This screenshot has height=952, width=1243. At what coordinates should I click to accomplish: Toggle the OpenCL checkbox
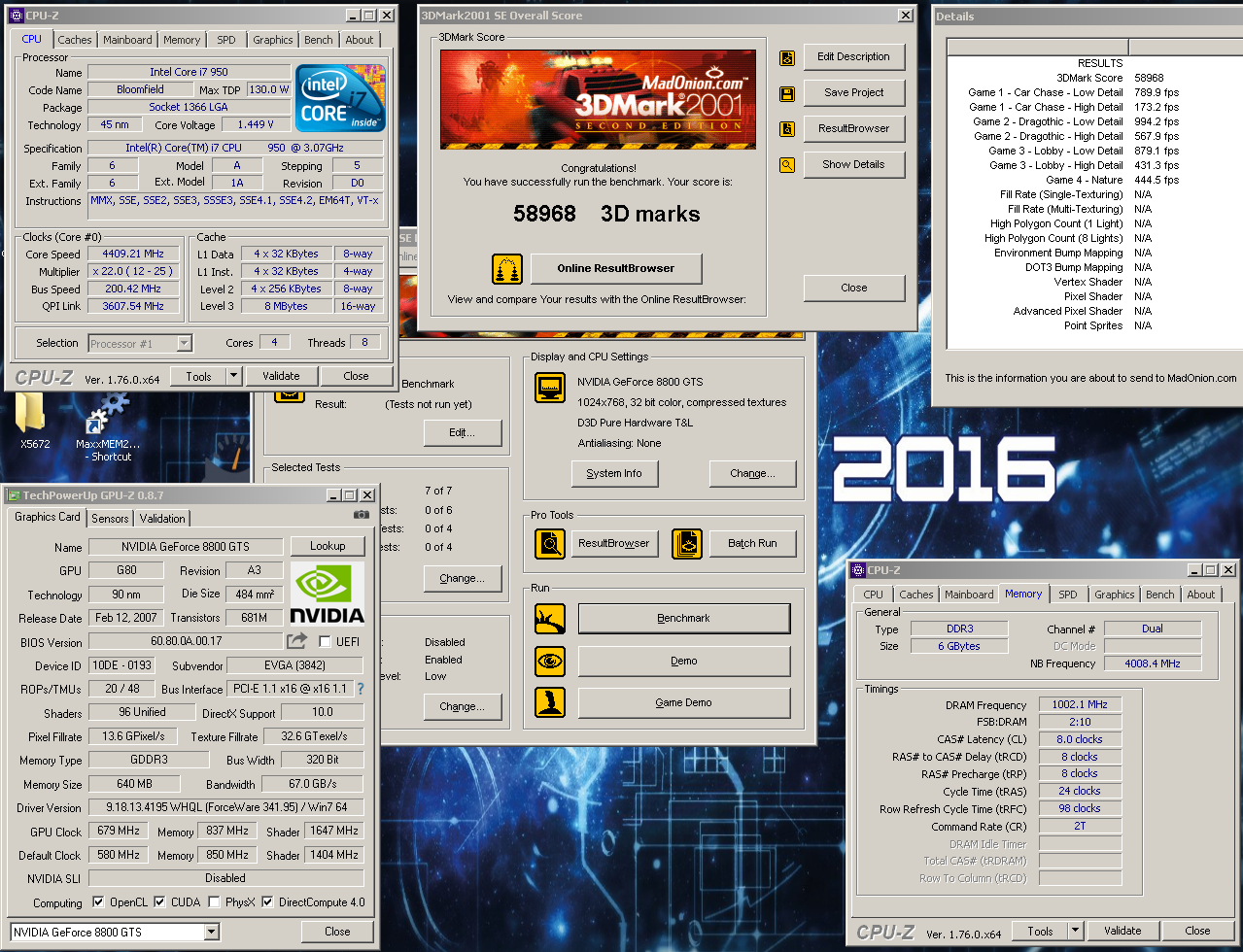pos(98,902)
